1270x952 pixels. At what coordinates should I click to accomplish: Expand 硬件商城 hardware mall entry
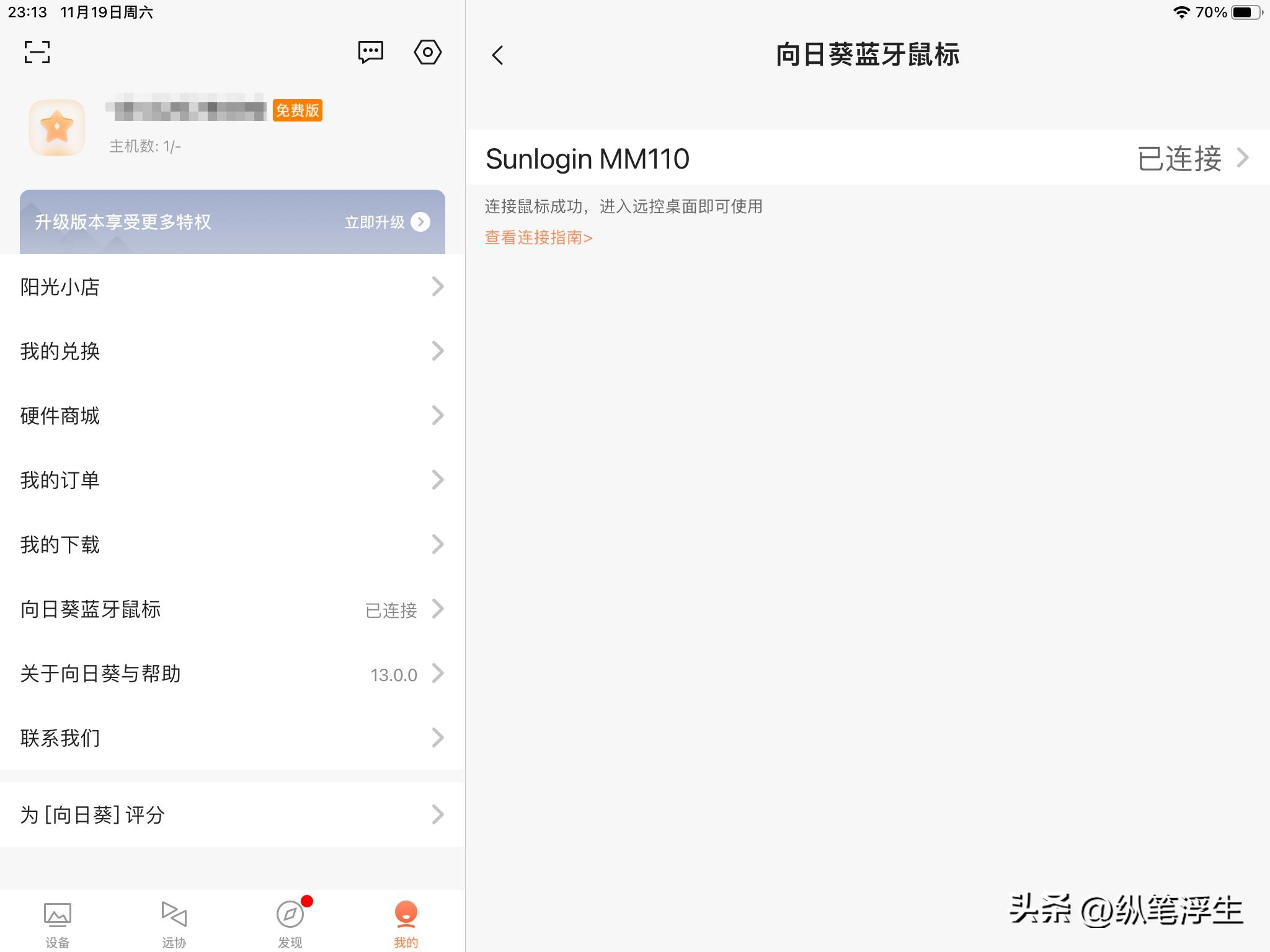click(438, 416)
